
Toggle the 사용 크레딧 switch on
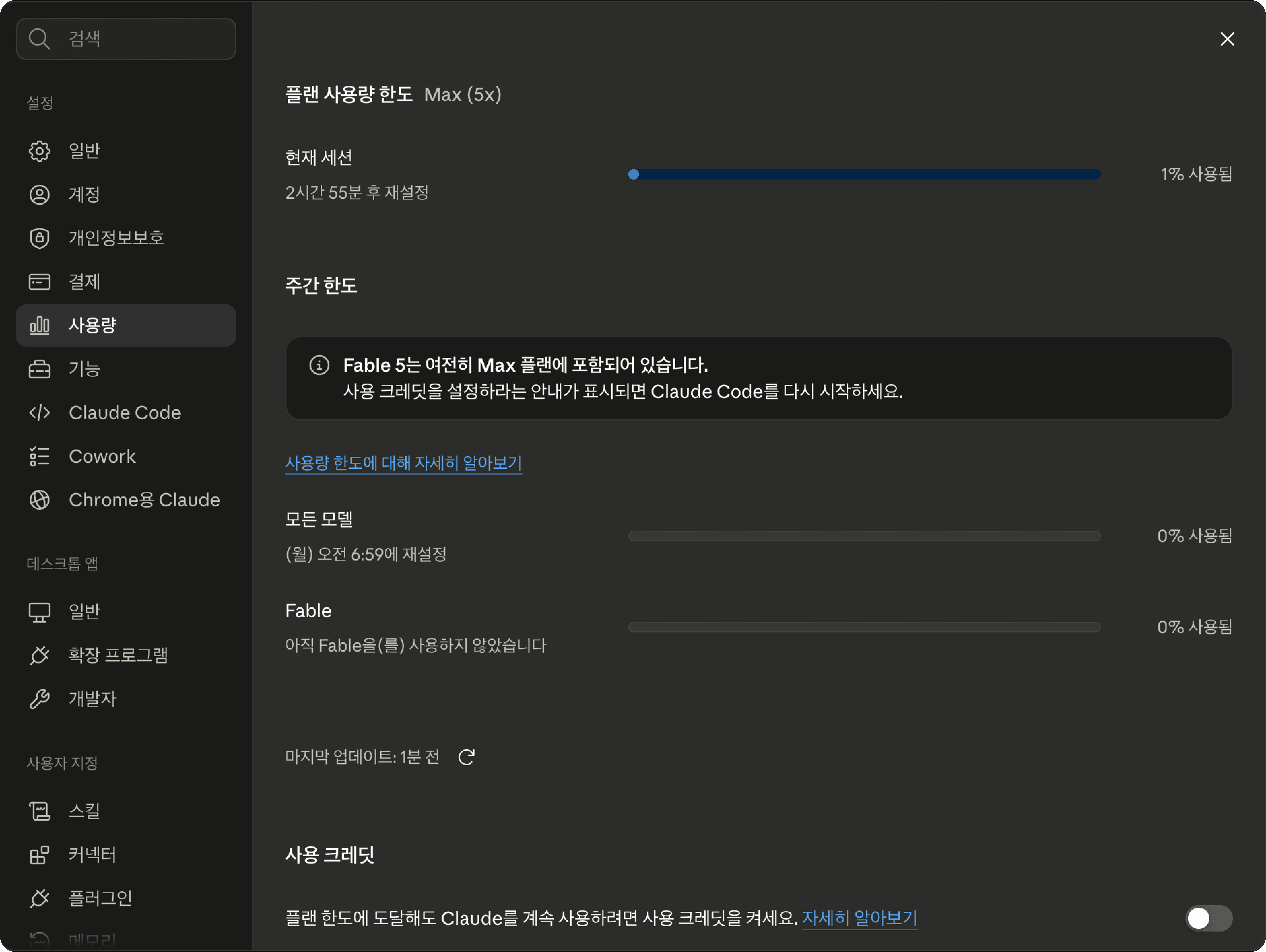coord(1209,918)
